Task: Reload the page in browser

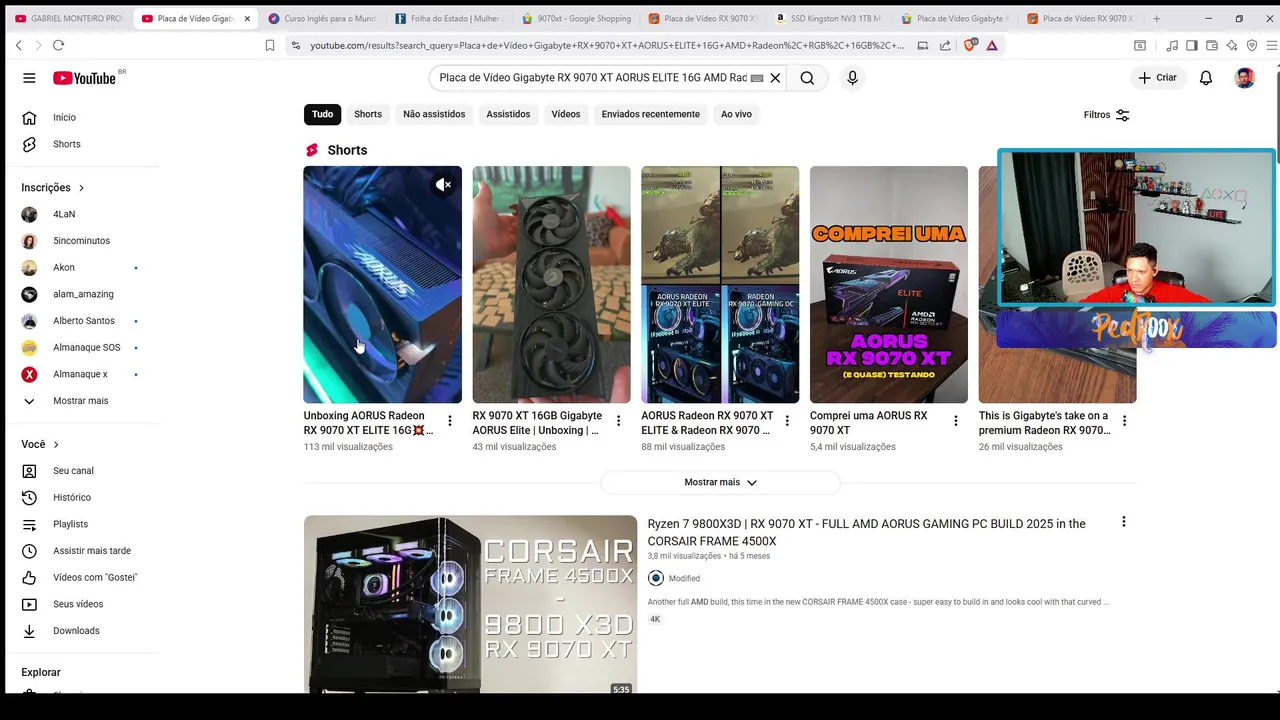Action: point(58,45)
